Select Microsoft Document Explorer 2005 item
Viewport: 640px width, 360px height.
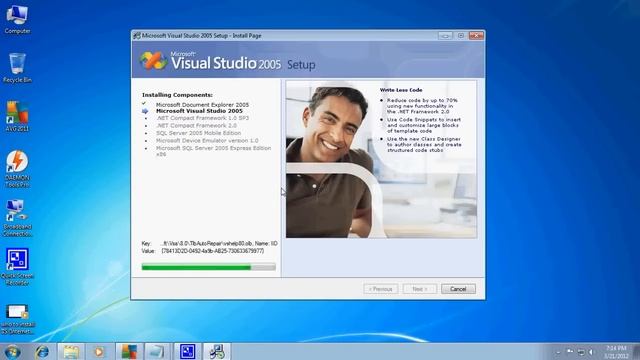coord(202,105)
